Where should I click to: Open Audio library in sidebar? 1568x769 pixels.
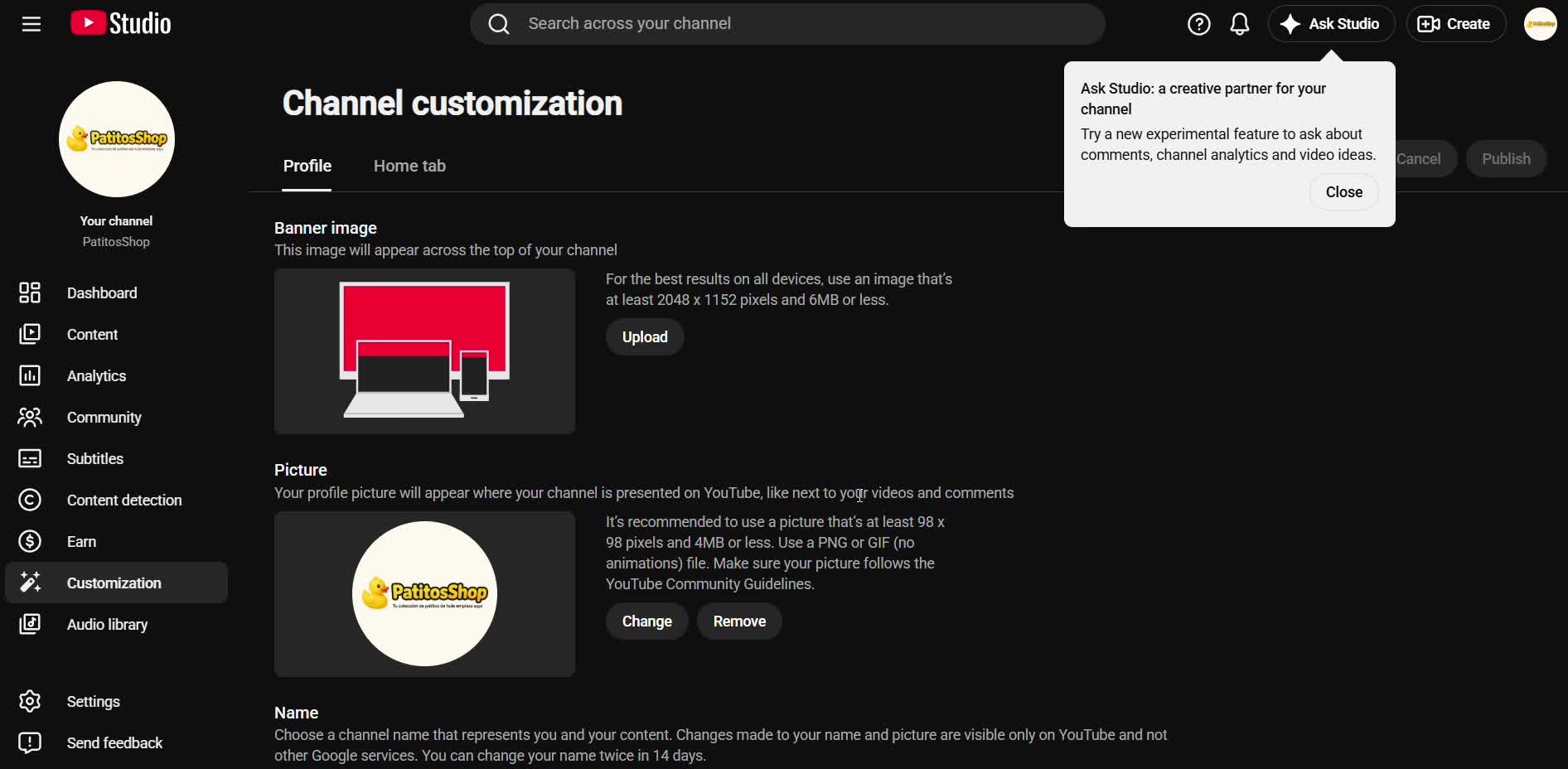[116, 624]
